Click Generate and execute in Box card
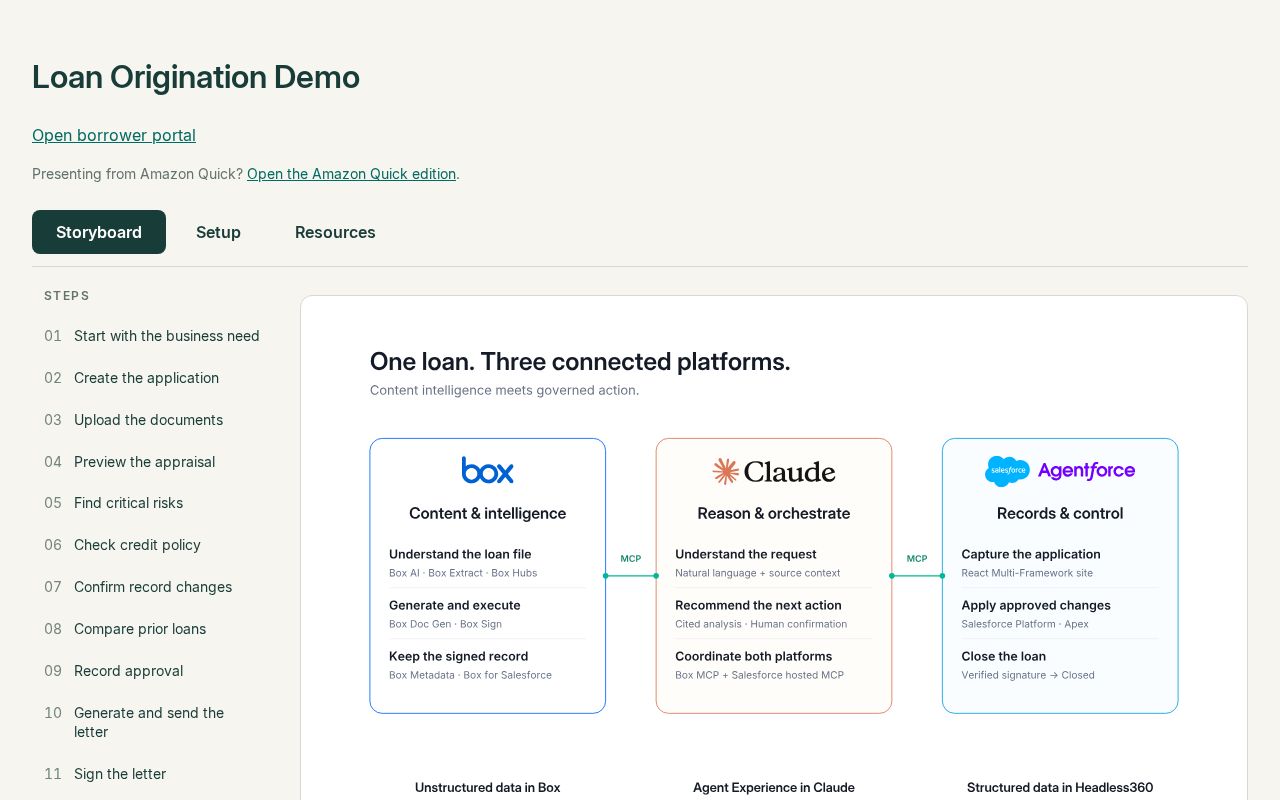1280x800 pixels. coord(455,605)
